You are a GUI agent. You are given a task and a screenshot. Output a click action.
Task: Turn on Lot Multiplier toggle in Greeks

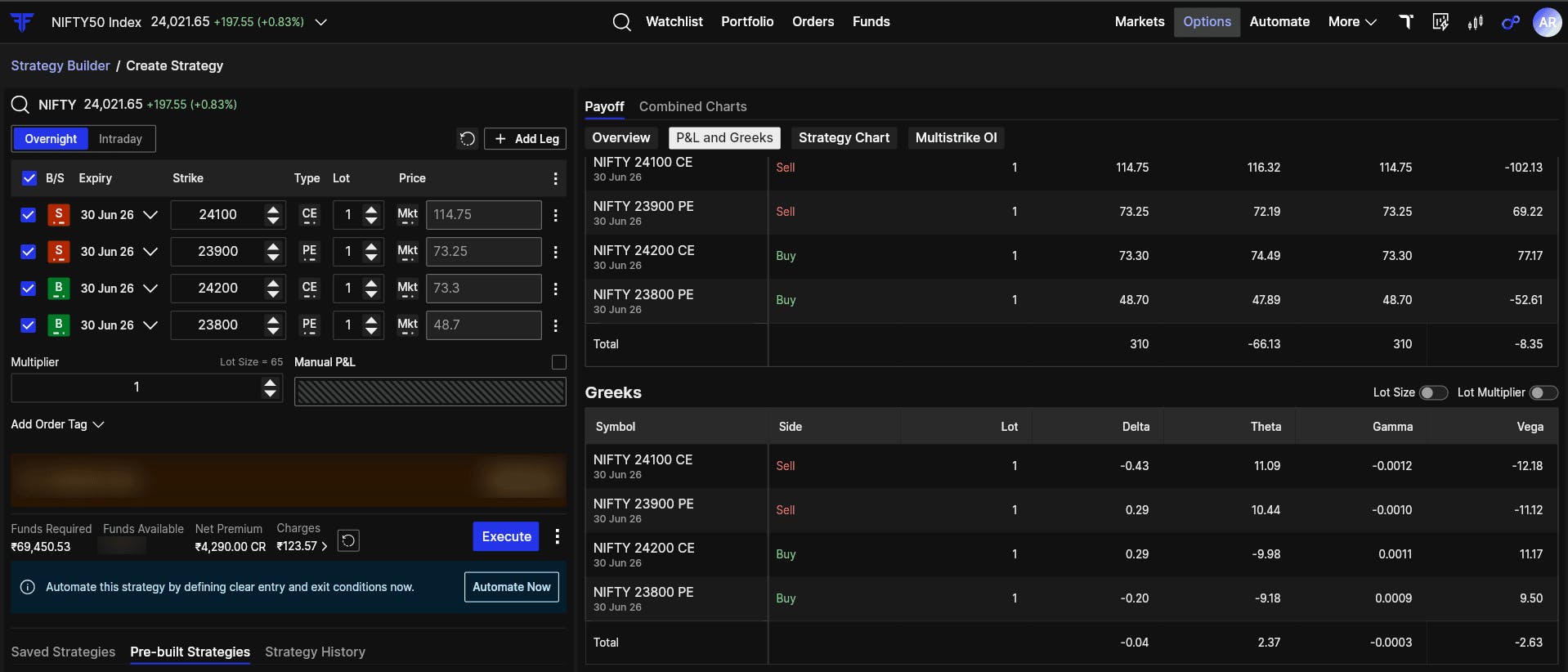(1543, 393)
